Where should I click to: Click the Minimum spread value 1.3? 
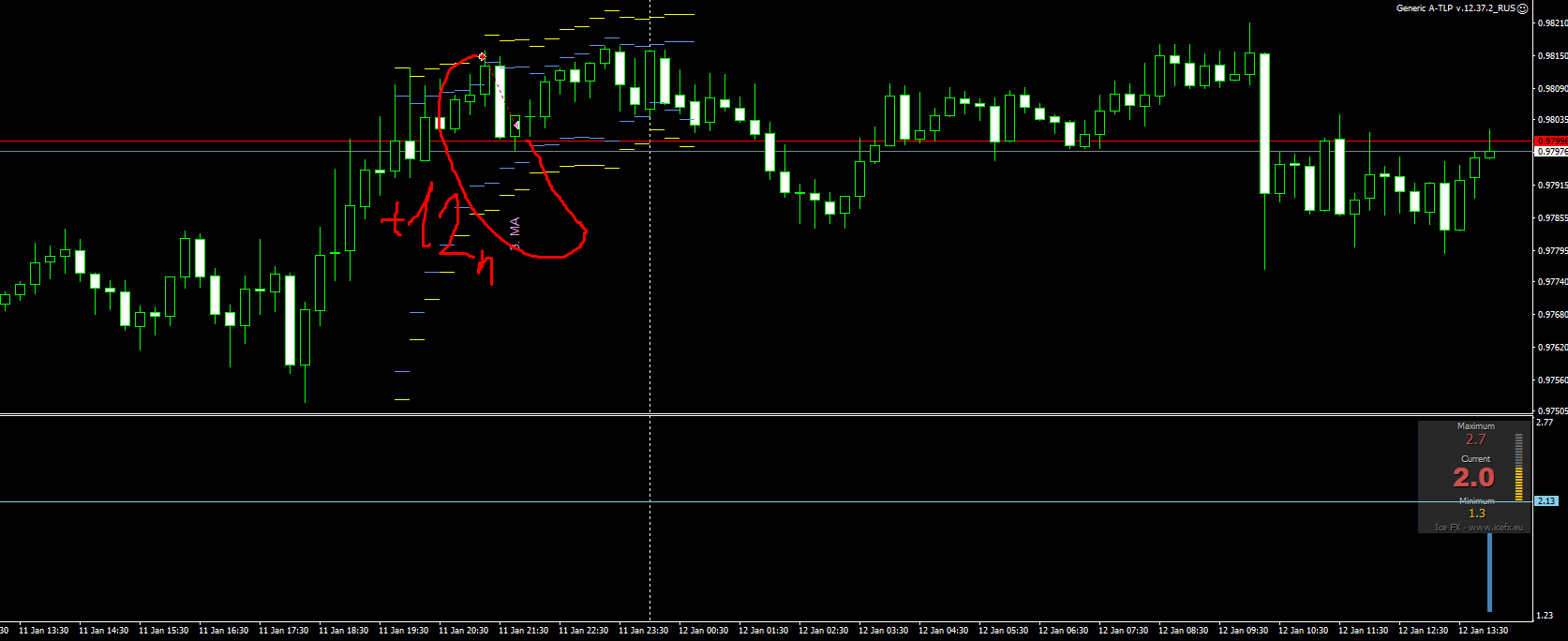pos(1477,514)
